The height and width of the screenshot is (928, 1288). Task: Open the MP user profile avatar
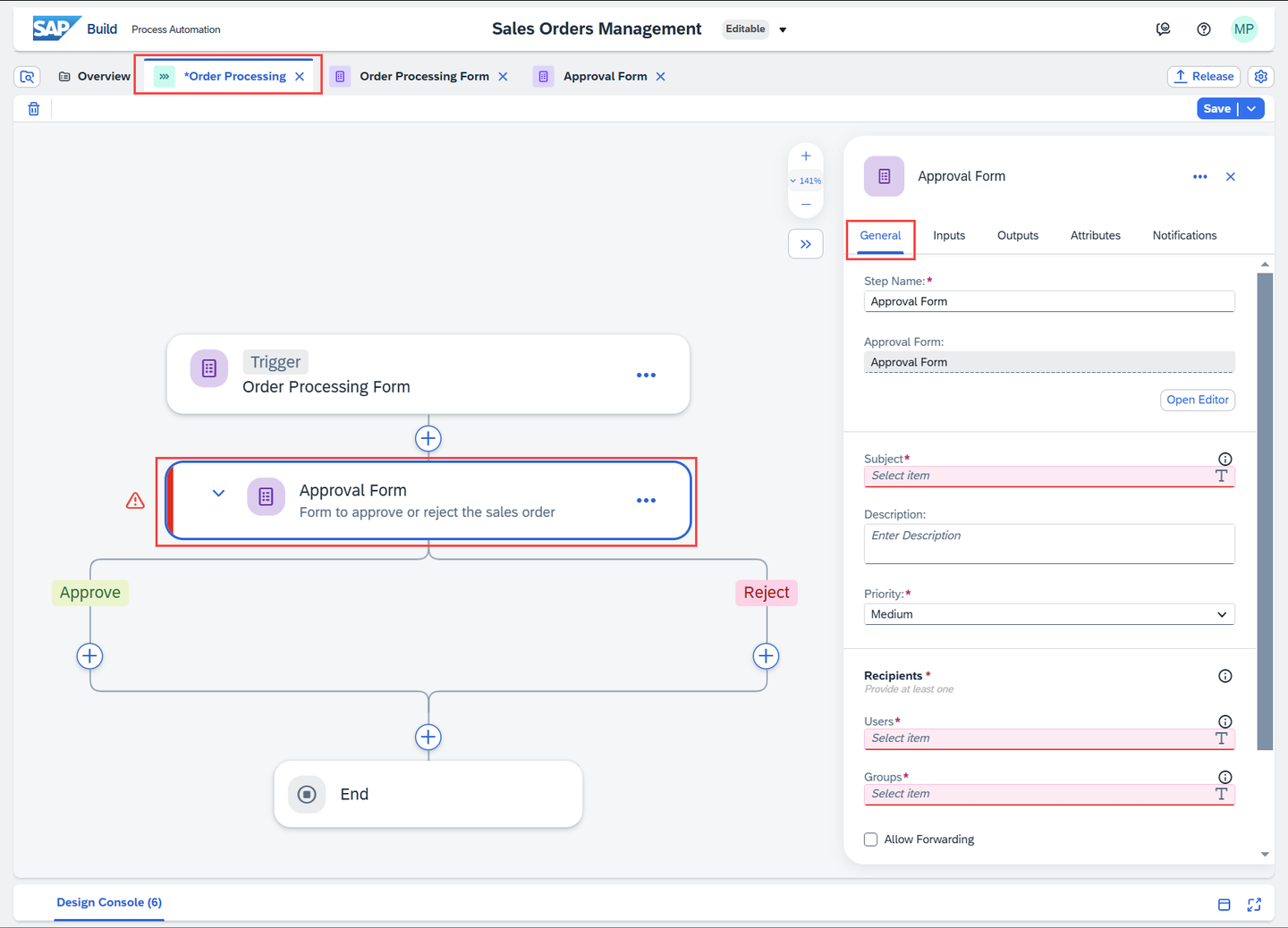(1244, 29)
